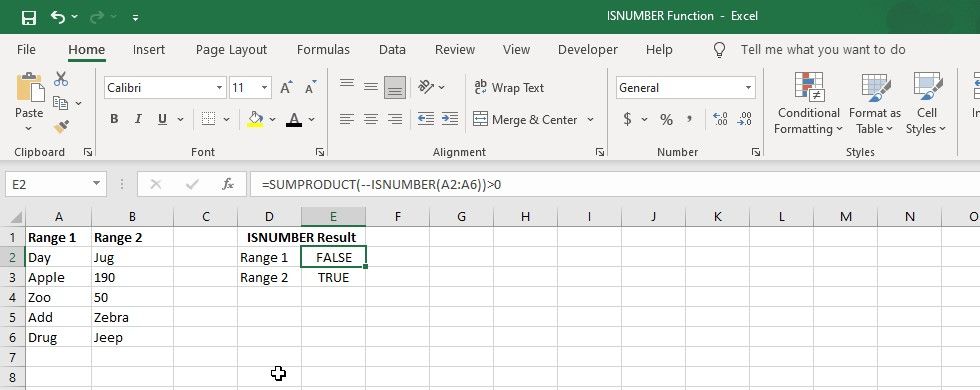
Task: Save the workbook with the floppy icon
Action: [29, 17]
